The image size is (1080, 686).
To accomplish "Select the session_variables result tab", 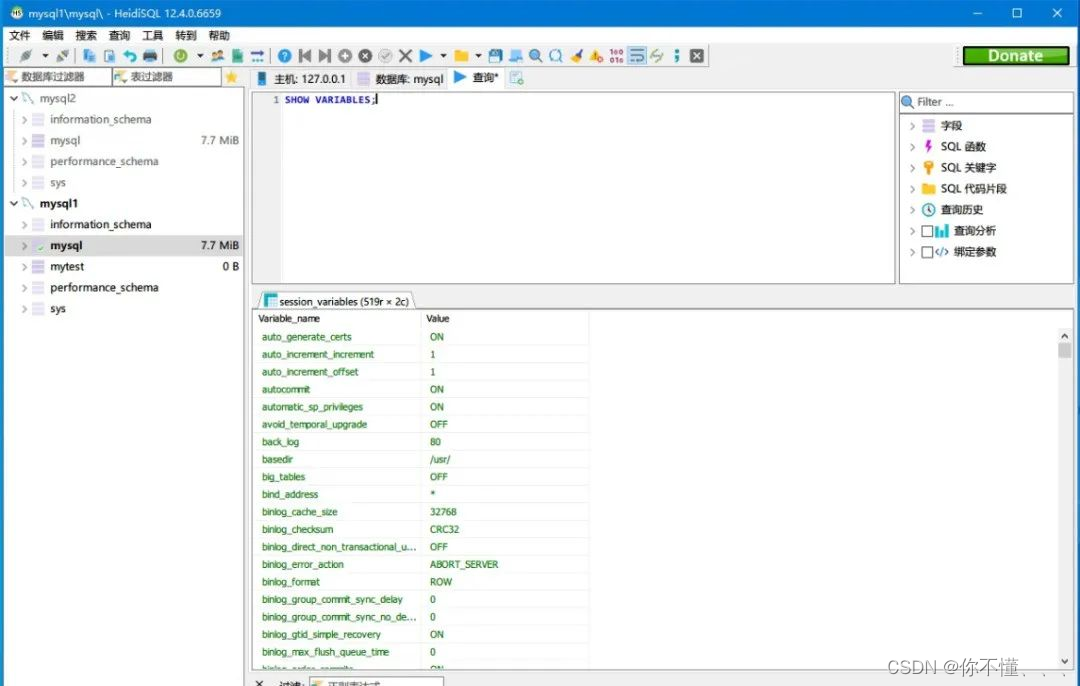I will 336,301.
